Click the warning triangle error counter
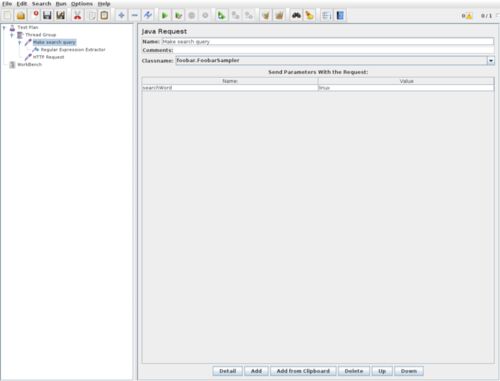Viewport: 500px width, 381px height. (x=469, y=16)
